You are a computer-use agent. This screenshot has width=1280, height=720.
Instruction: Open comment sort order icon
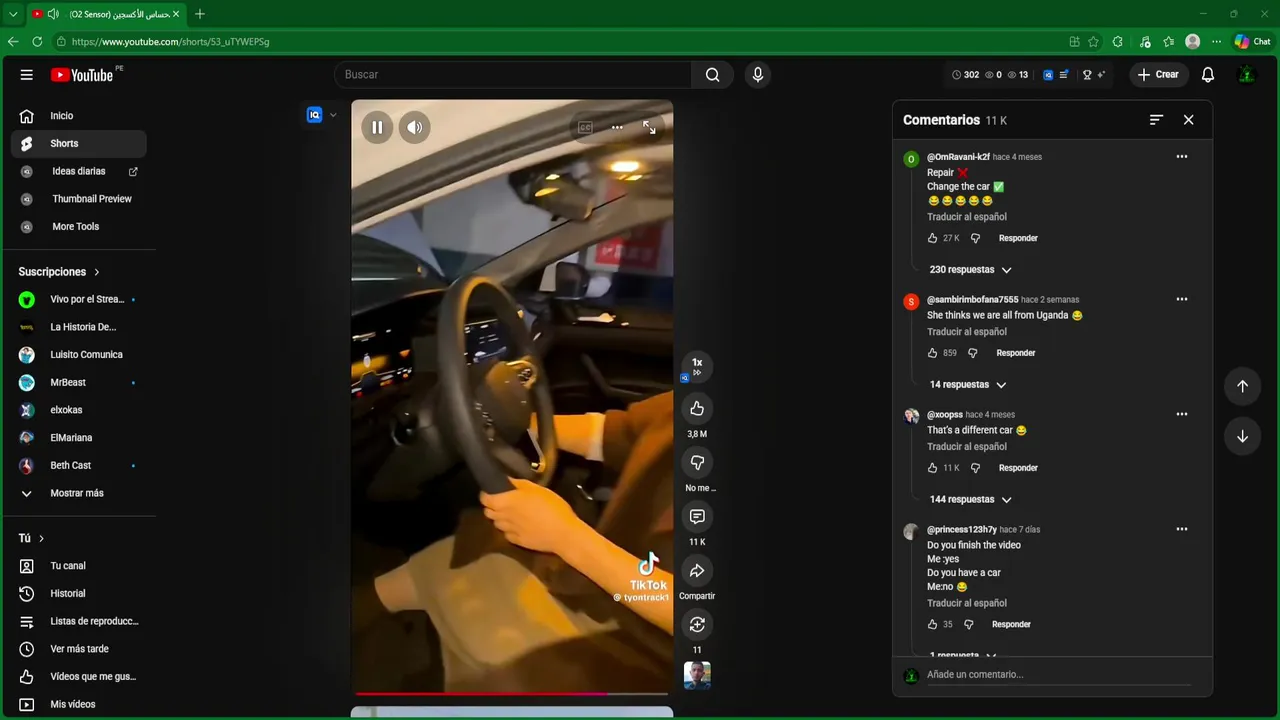(1156, 120)
